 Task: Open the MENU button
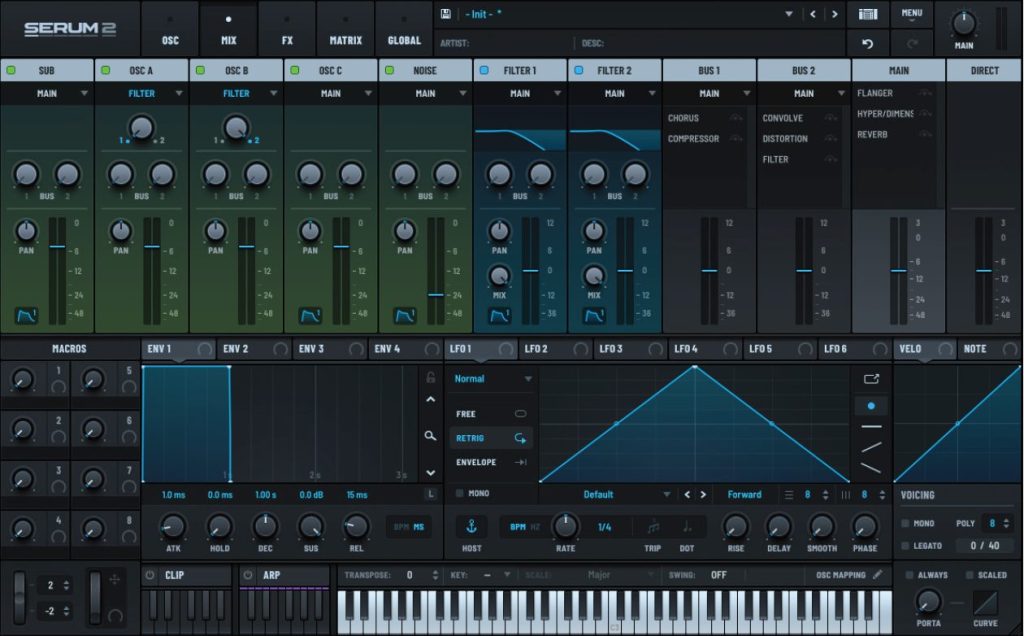[x=912, y=14]
